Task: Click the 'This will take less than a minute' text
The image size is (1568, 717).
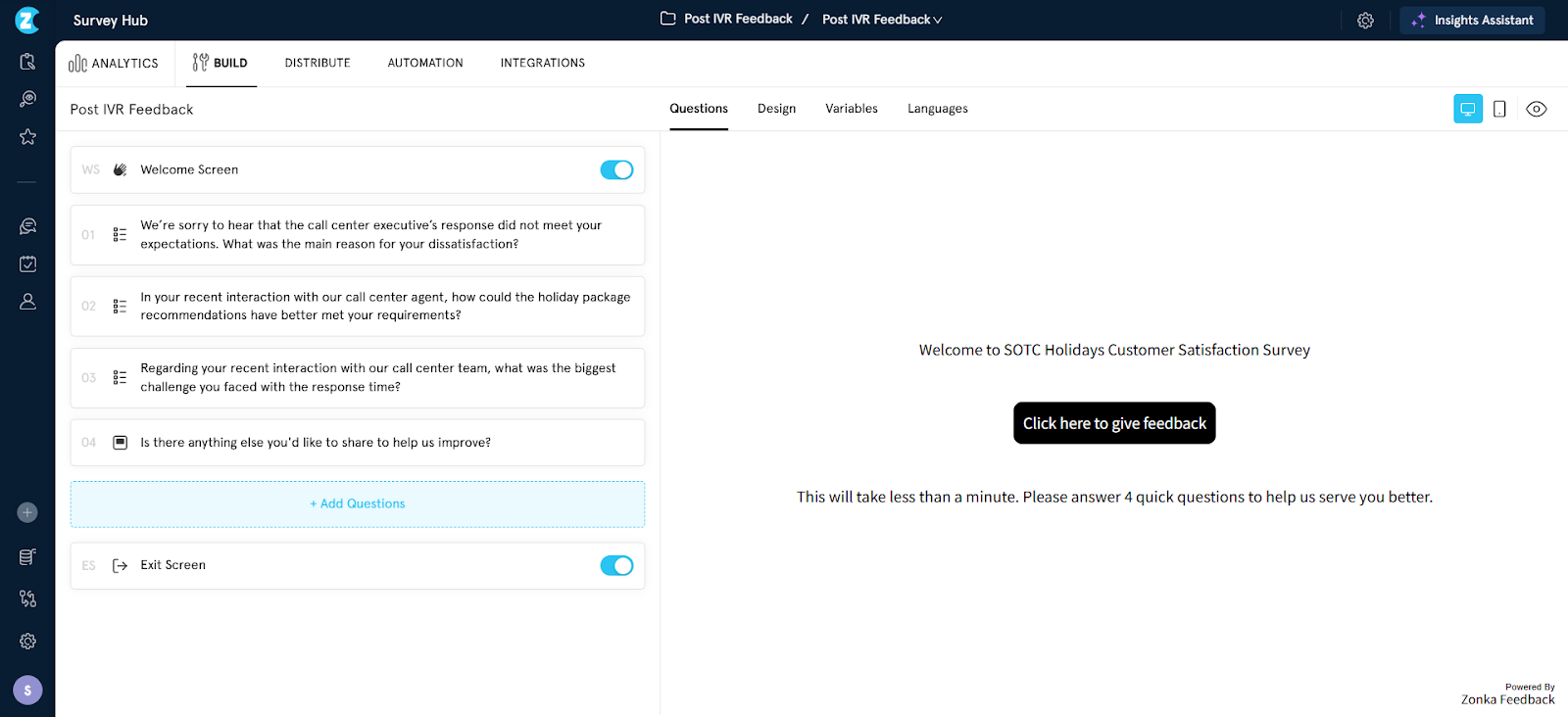Action: point(1114,497)
